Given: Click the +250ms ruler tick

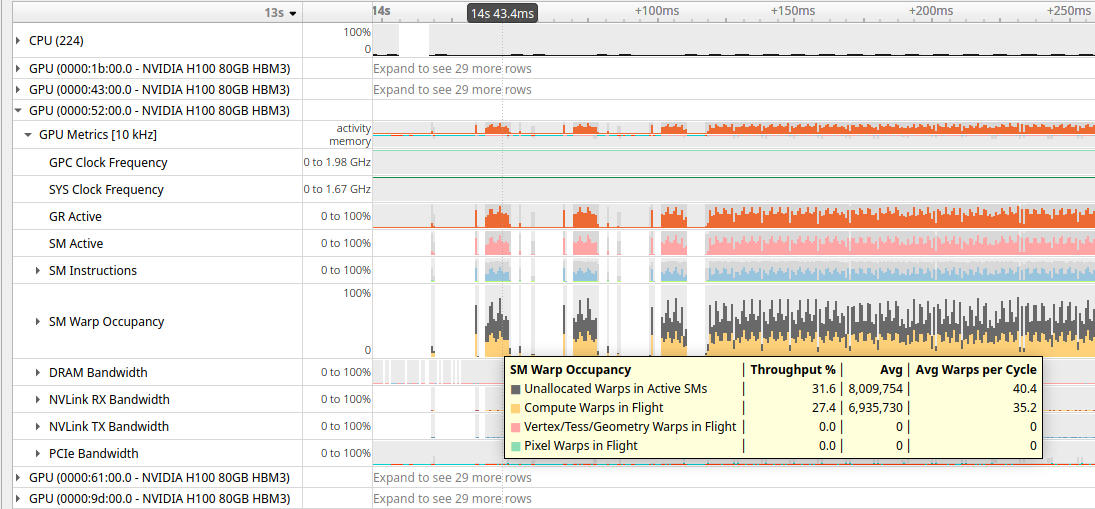Looking at the screenshot, I should coord(1068,10).
